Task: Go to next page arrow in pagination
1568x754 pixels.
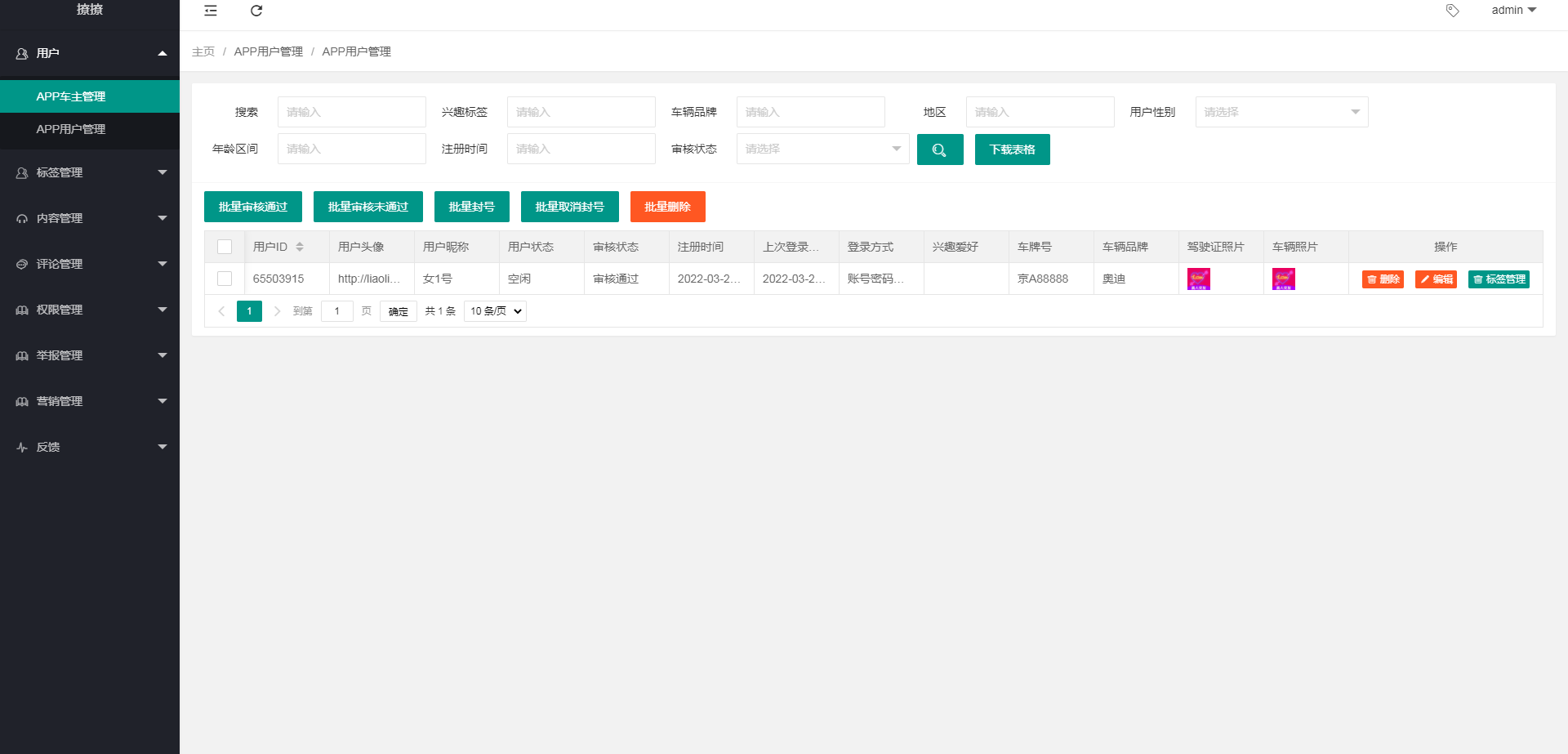Action: pyautogui.click(x=278, y=311)
